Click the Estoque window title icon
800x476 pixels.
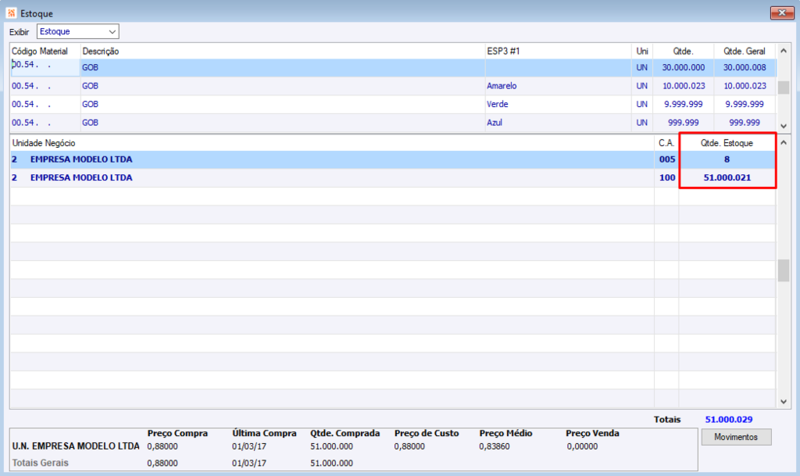(11, 13)
